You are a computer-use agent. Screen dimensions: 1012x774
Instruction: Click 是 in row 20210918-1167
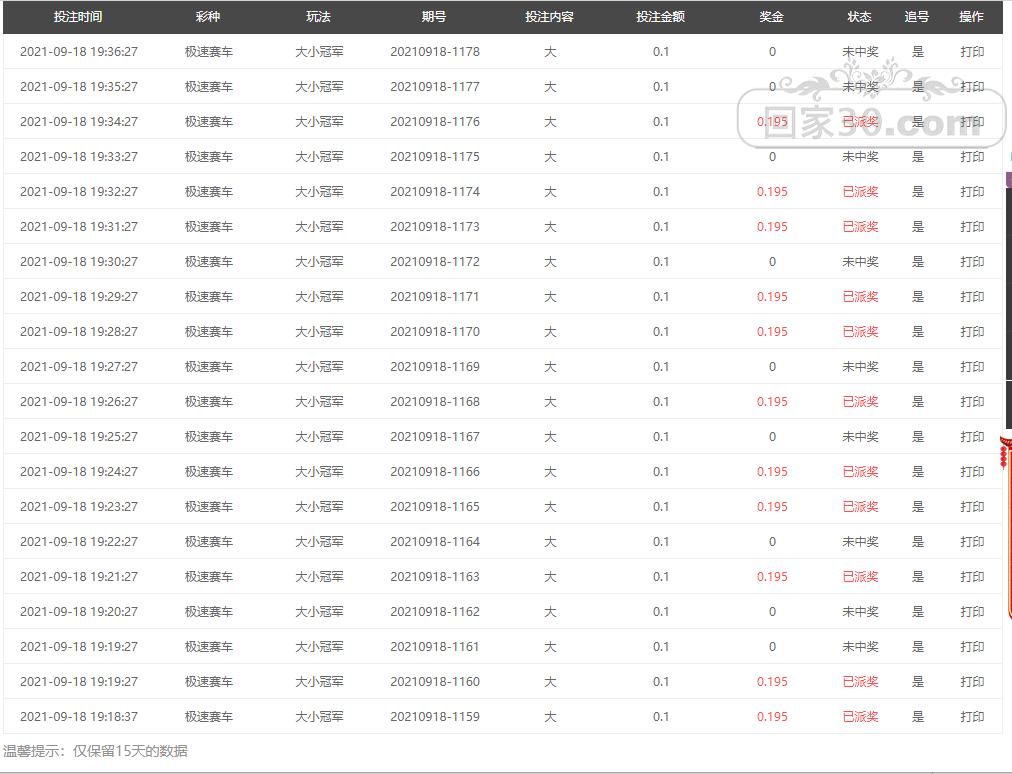point(918,437)
